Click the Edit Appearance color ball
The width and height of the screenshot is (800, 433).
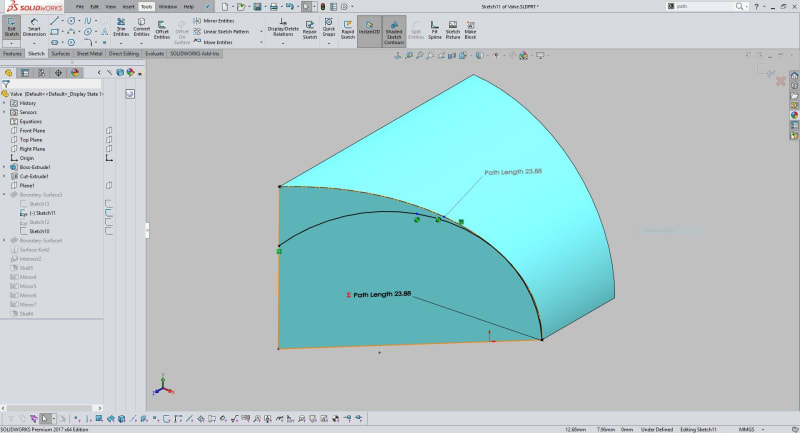523,56
